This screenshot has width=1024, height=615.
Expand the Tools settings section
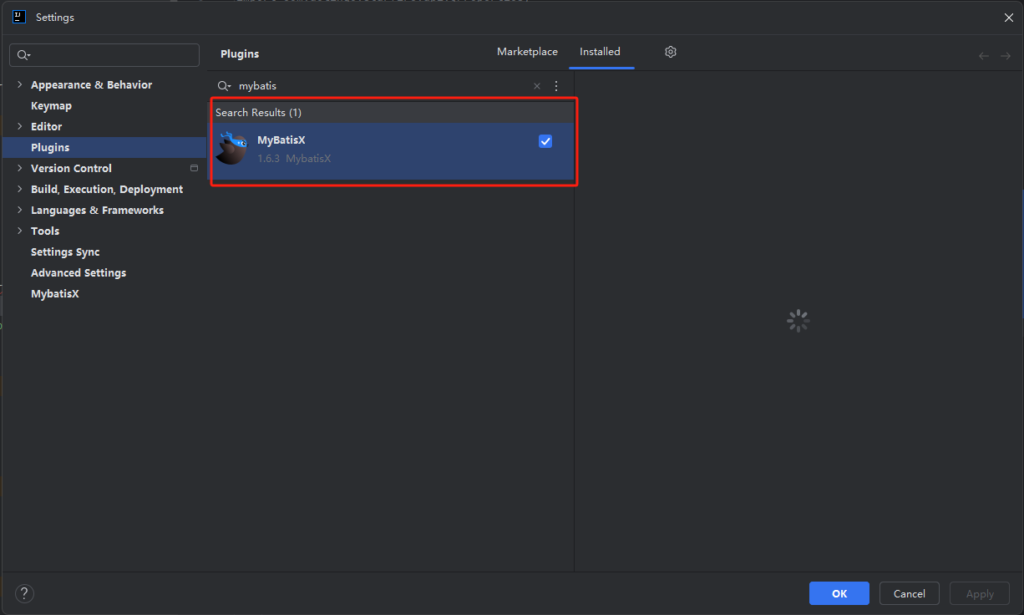[x=20, y=230]
